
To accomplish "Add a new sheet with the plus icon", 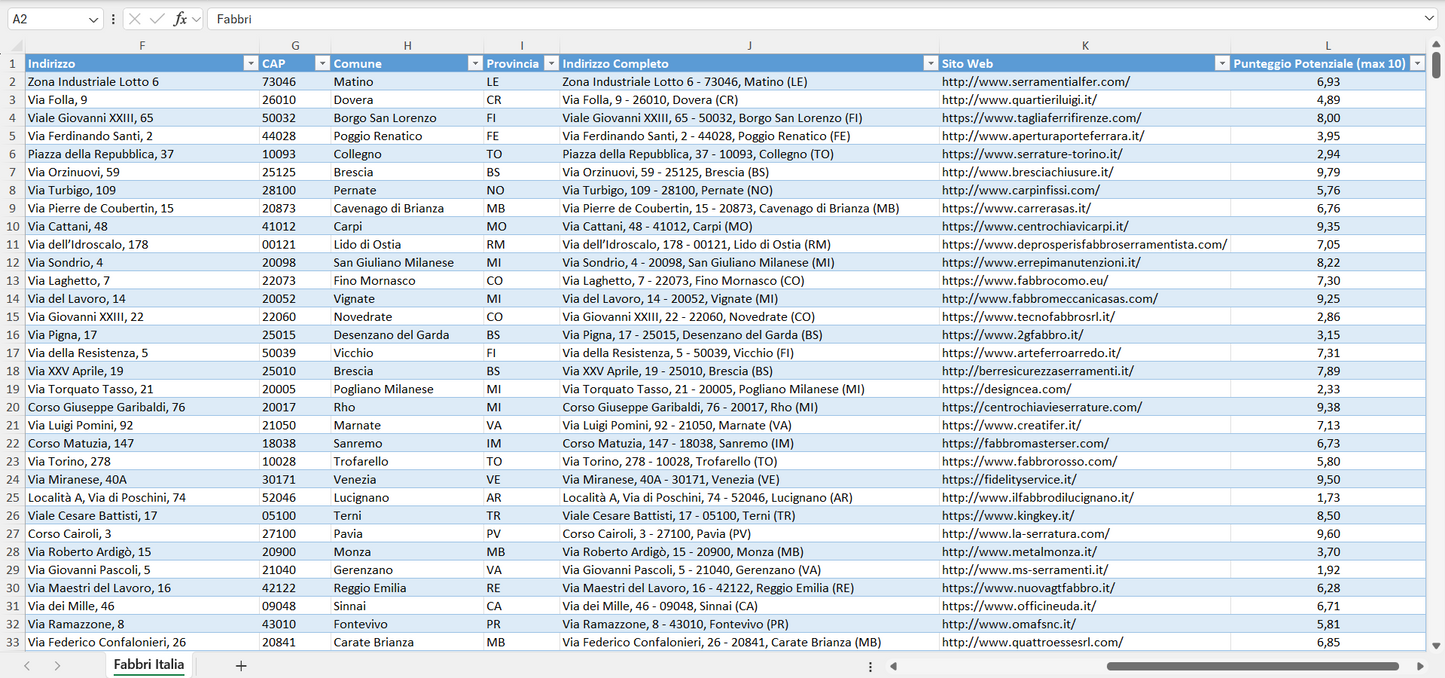I will pos(240,664).
